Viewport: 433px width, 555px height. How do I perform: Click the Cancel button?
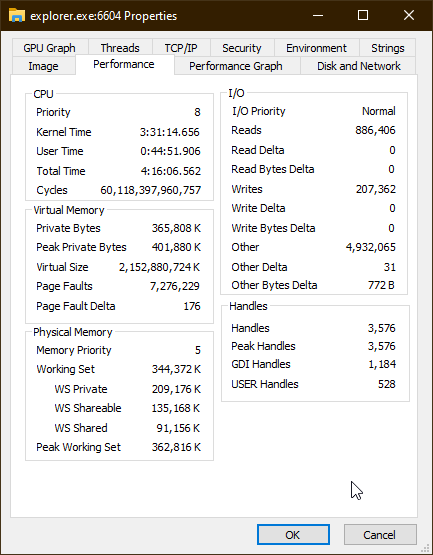click(x=380, y=534)
